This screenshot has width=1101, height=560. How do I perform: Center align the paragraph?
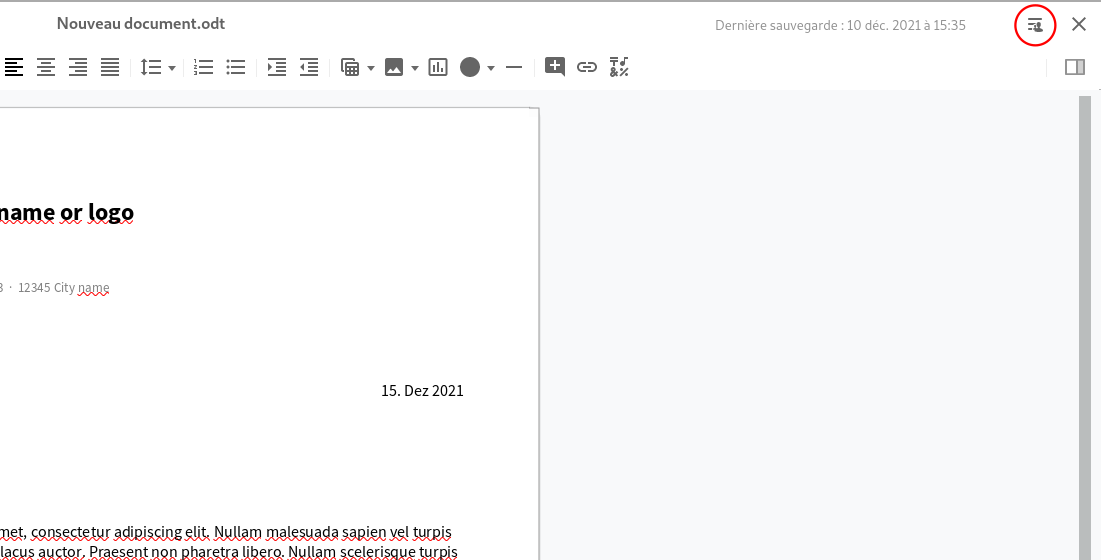(46, 67)
